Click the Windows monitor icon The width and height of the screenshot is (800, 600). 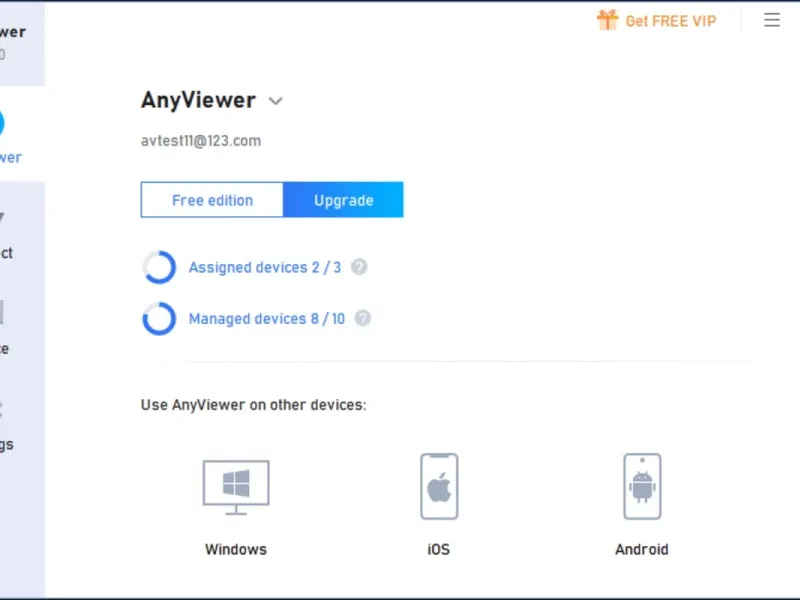point(236,487)
